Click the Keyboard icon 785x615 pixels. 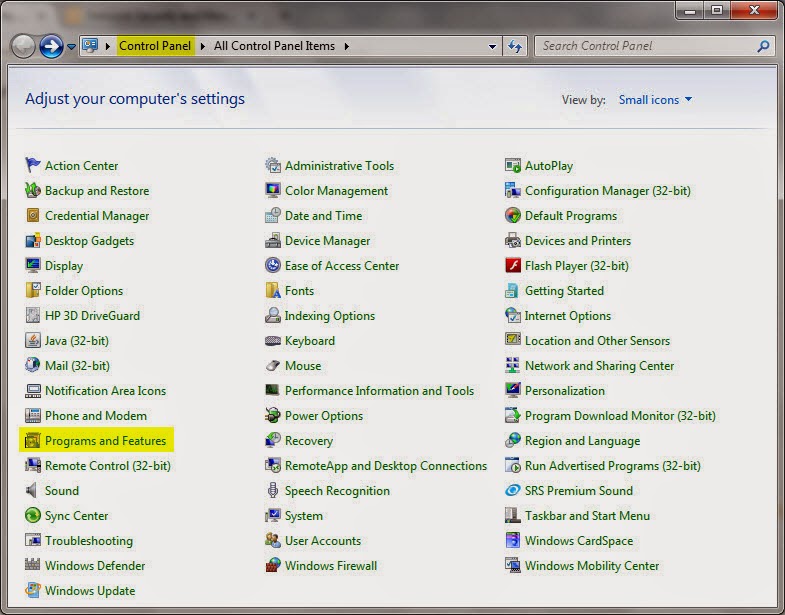pyautogui.click(x=273, y=341)
